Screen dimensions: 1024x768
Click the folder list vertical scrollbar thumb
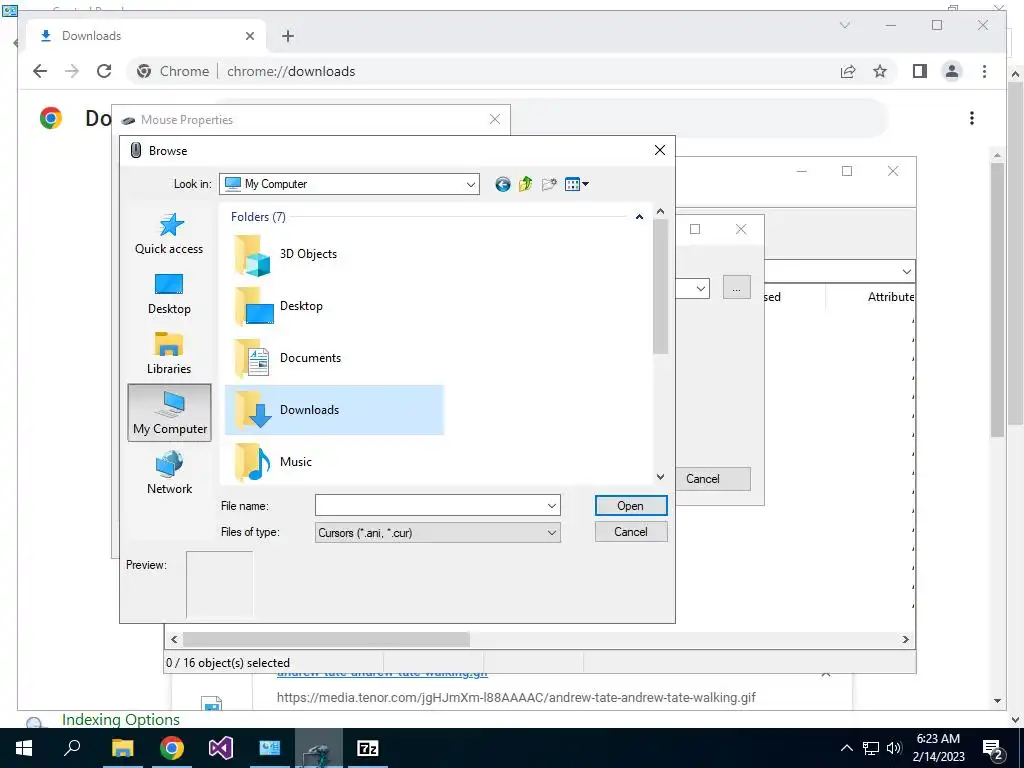point(660,286)
